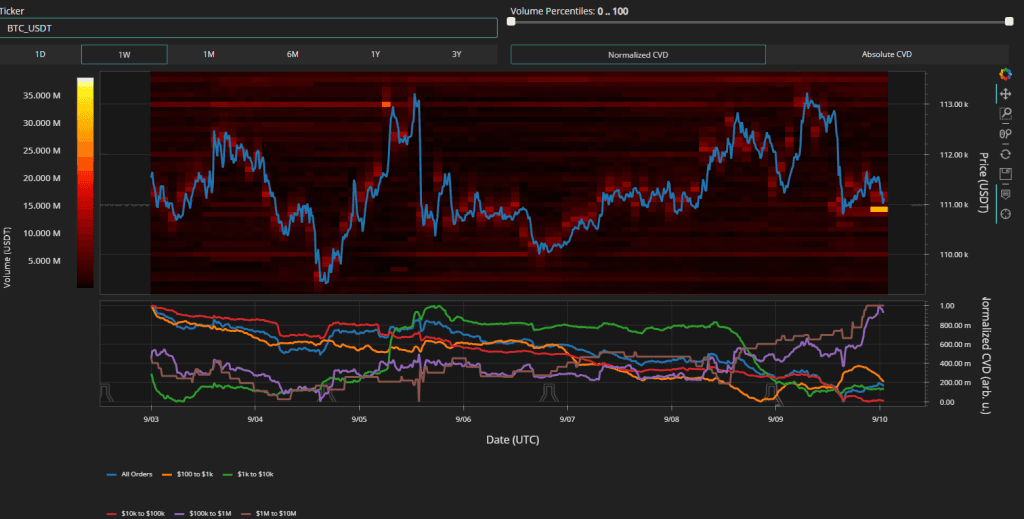Activate the Box Zoom tool

pyautogui.click(x=1005, y=114)
